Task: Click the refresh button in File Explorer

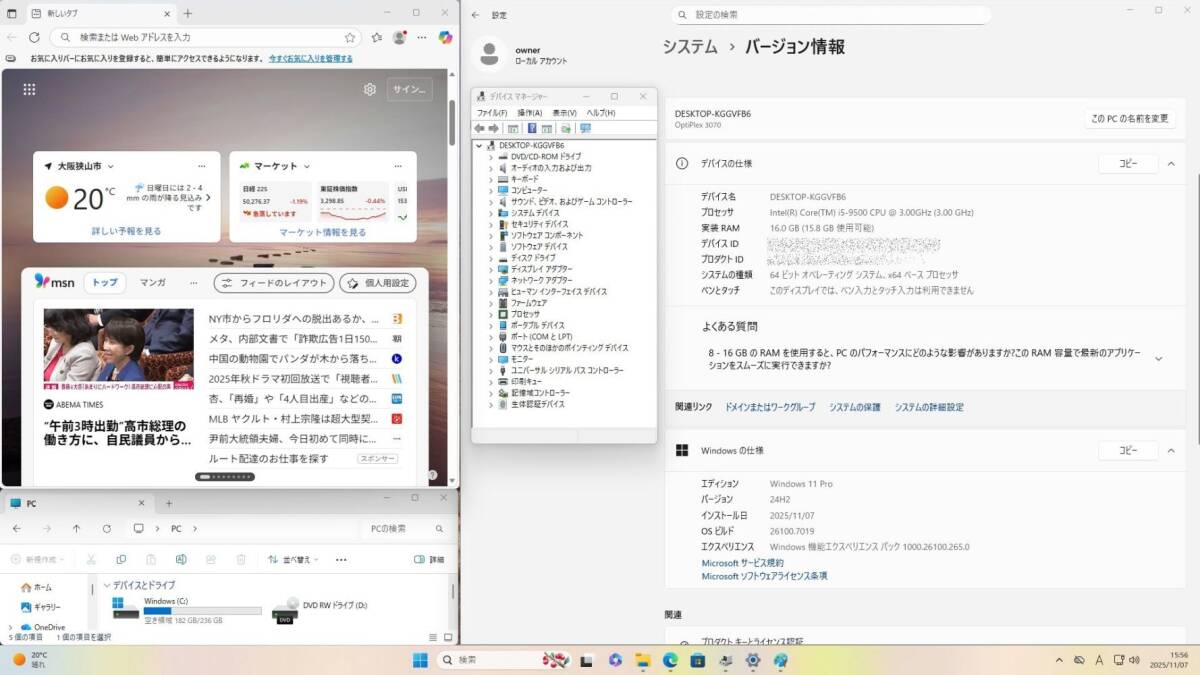Action: pyautogui.click(x=106, y=528)
